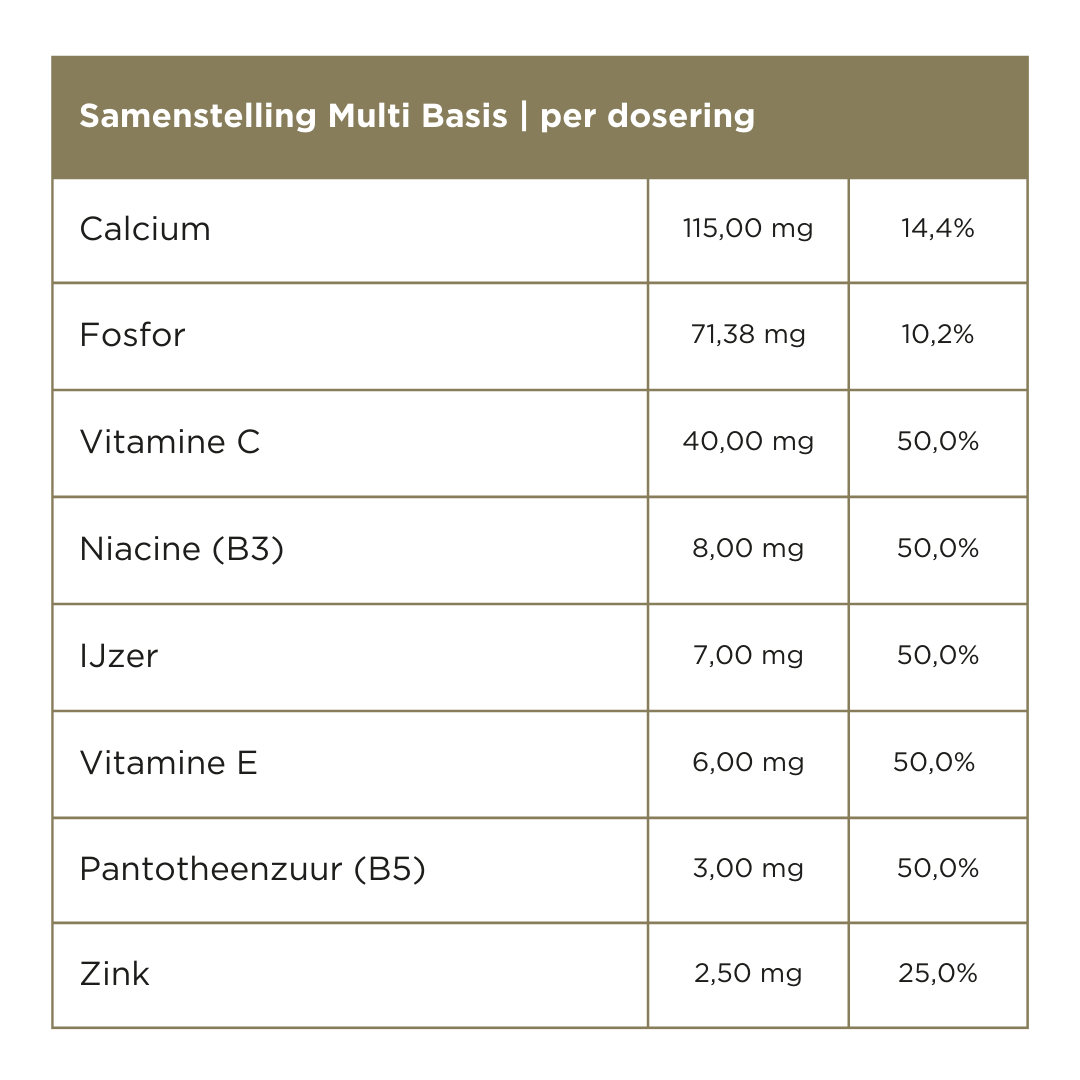Select the Niacine (B3) row label
The width and height of the screenshot is (1080, 1080).
[182, 549]
